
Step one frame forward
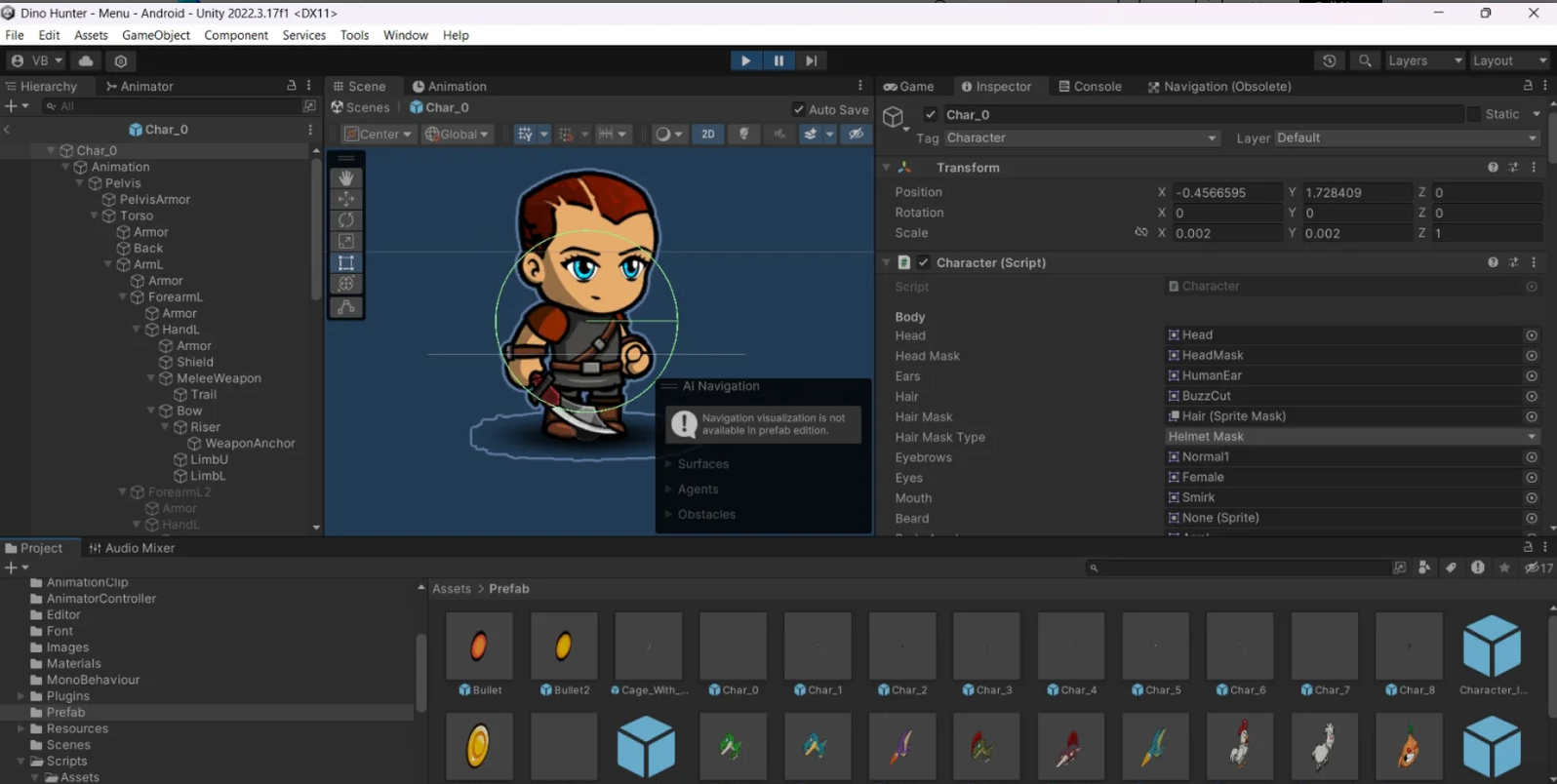[x=811, y=60]
